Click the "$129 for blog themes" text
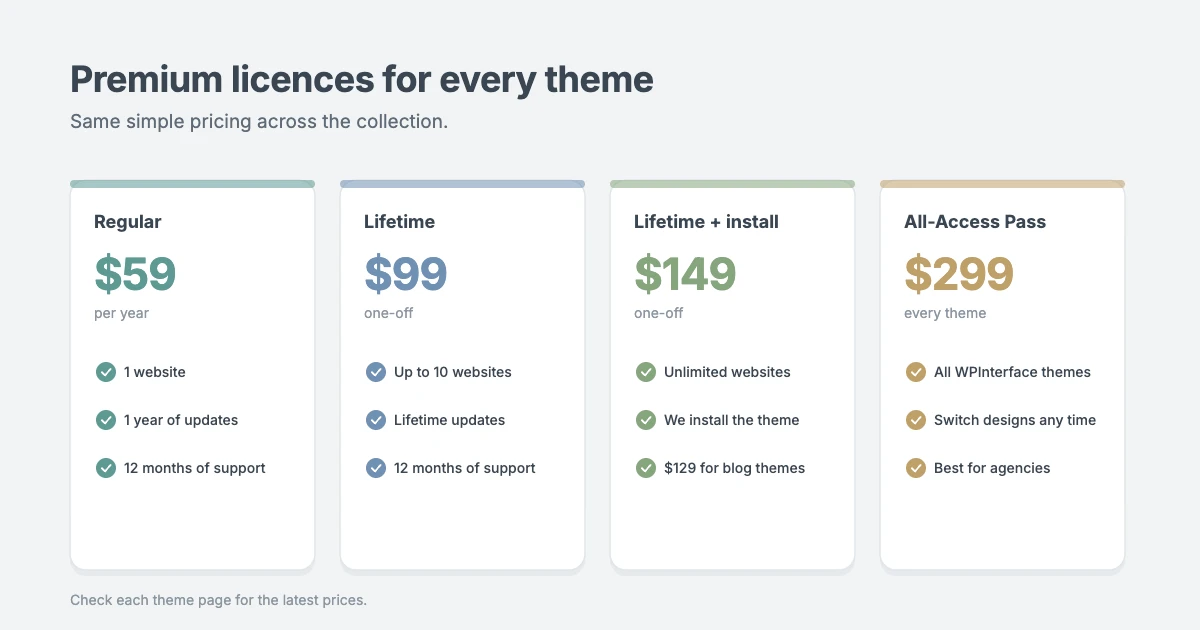The height and width of the screenshot is (630, 1200). click(735, 468)
